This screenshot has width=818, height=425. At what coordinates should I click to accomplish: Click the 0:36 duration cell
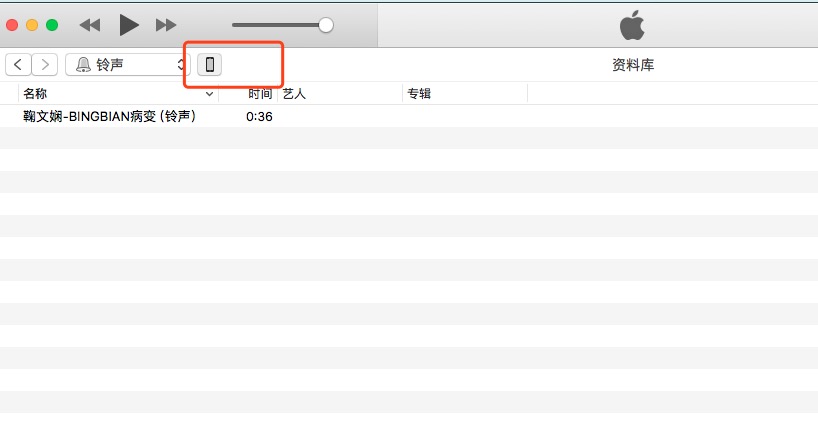(x=259, y=116)
